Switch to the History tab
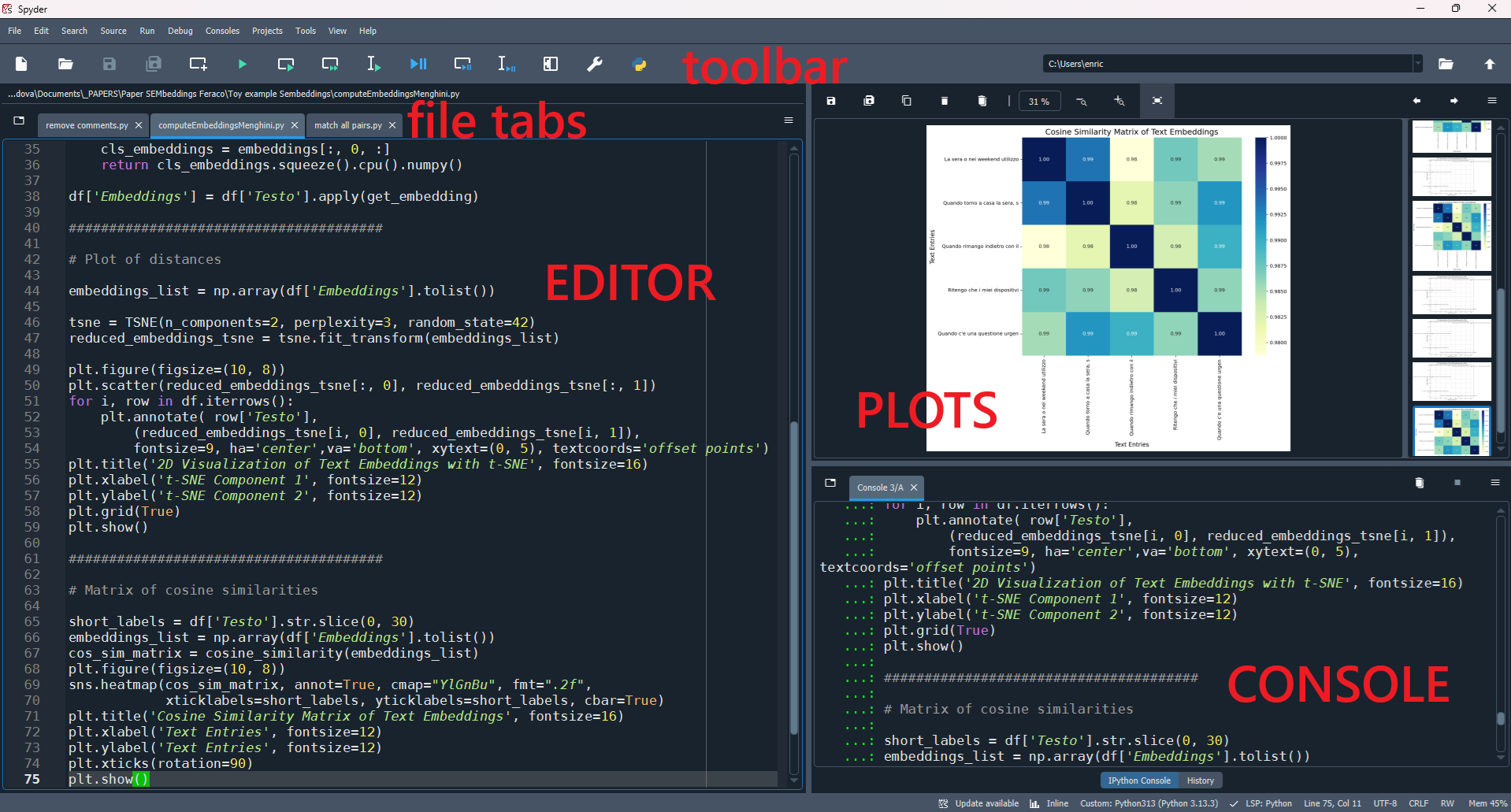Image resolution: width=1511 pixels, height=812 pixels. coord(1201,780)
